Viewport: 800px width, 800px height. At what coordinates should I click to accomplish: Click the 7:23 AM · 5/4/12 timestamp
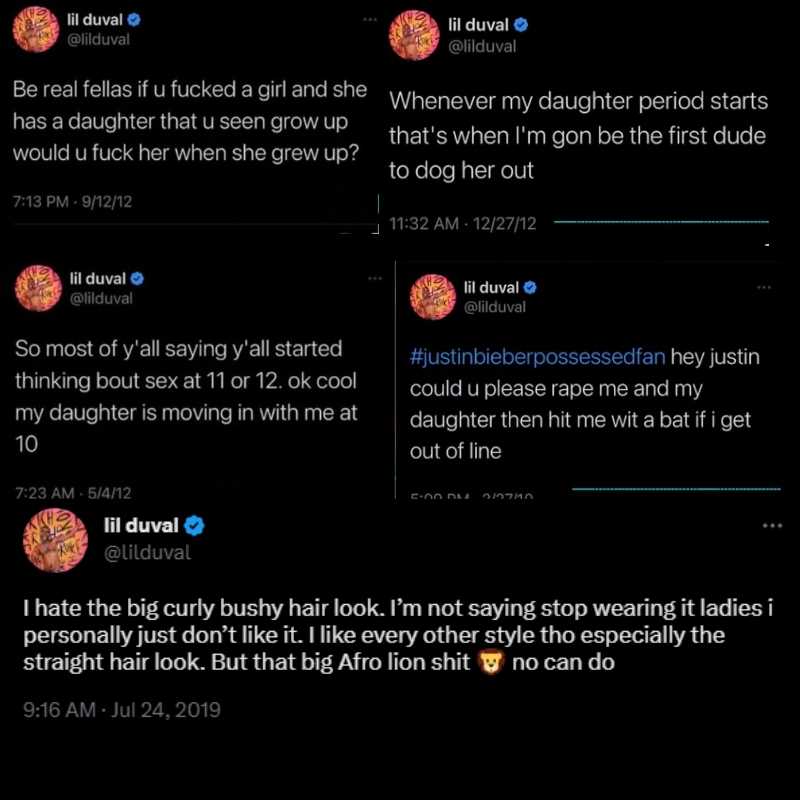click(73, 493)
